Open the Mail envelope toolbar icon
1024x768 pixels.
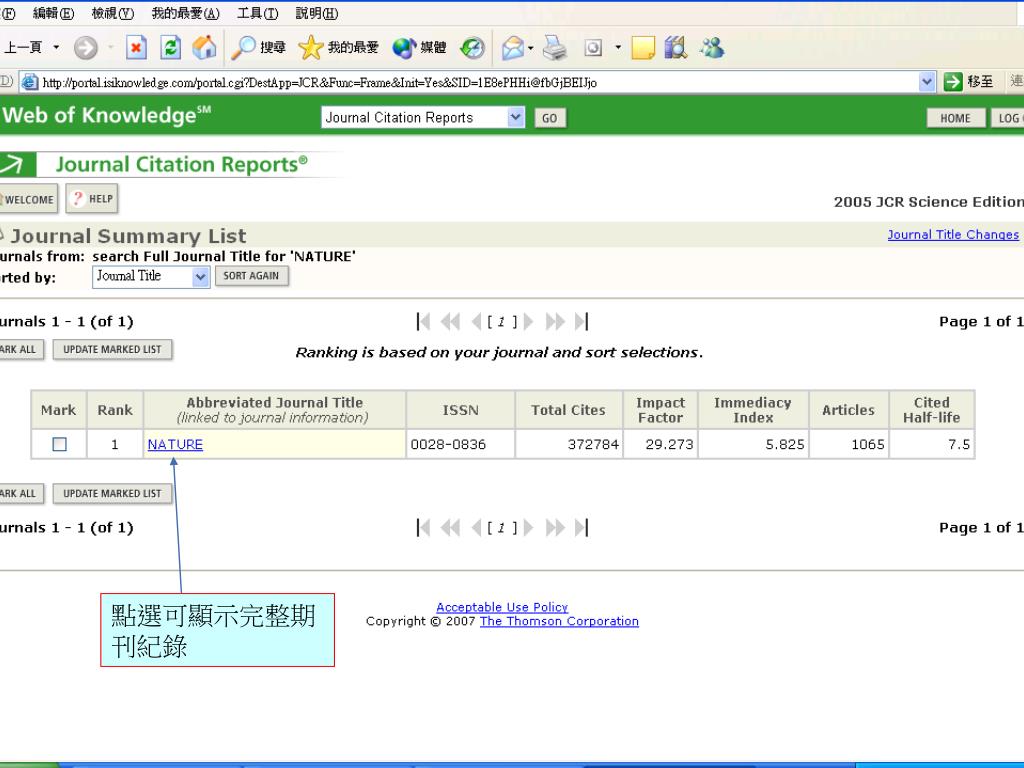pos(513,48)
